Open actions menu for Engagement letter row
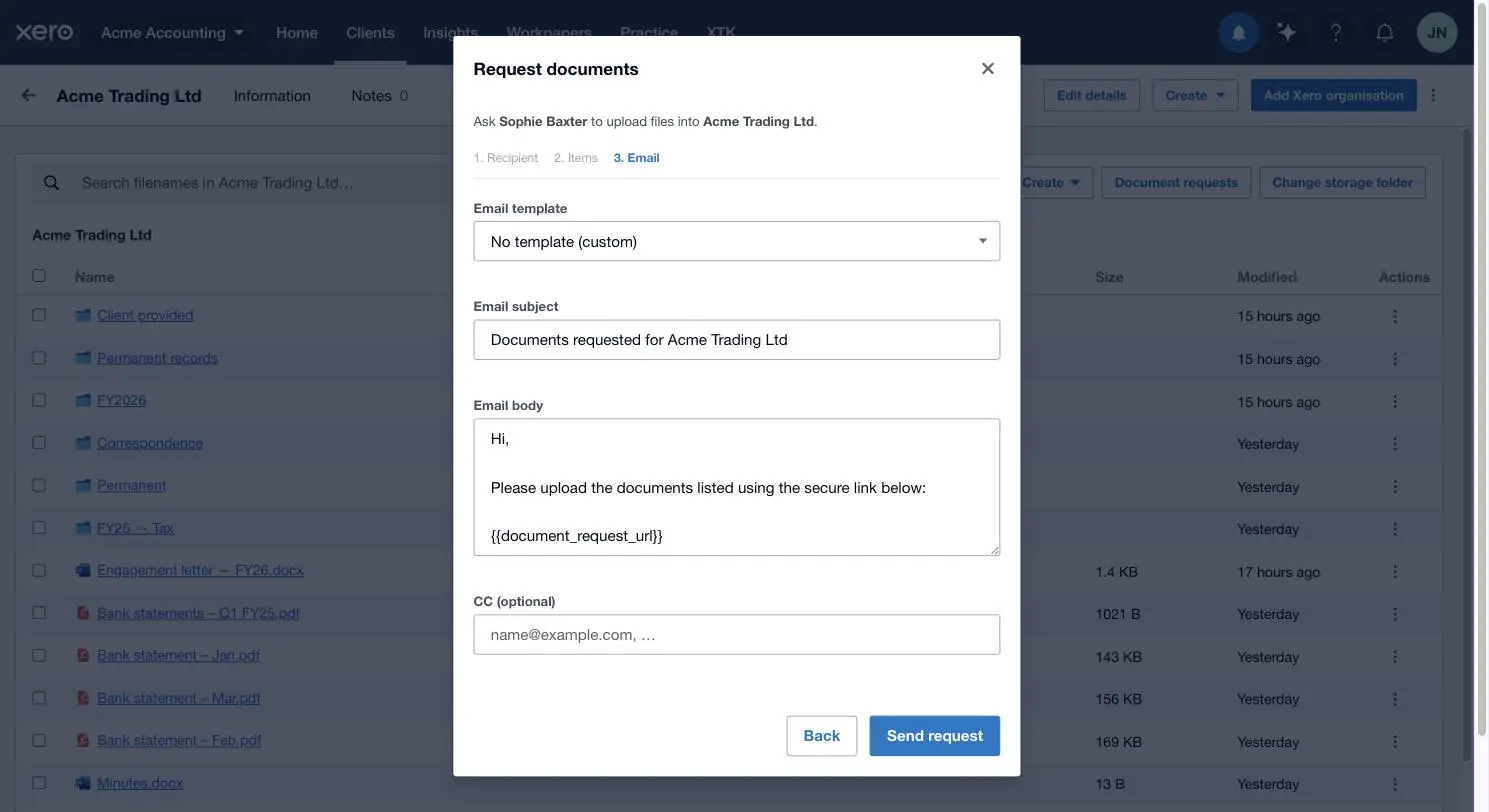1489x812 pixels. 1395,572
